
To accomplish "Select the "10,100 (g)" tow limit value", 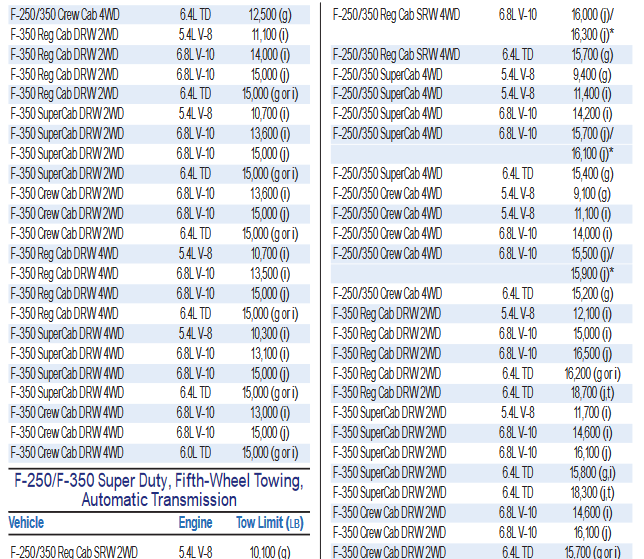I will pos(270,552).
